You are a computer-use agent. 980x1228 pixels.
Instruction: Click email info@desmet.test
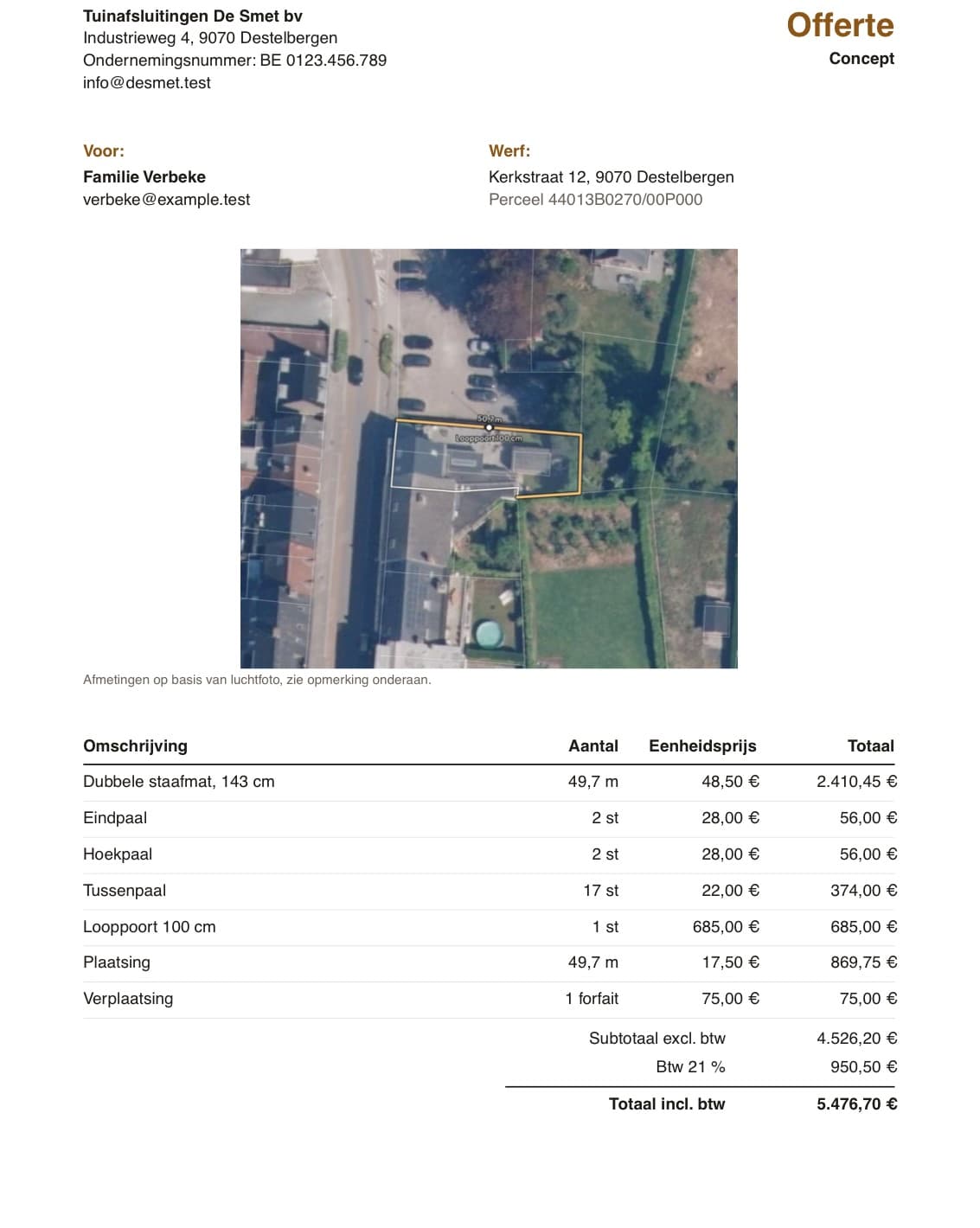pyautogui.click(x=147, y=82)
